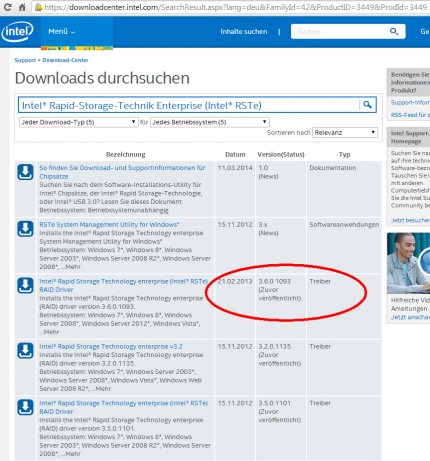The height and width of the screenshot is (461, 430).
Task: Click the Bezeichnung column header
Action: click(125, 155)
